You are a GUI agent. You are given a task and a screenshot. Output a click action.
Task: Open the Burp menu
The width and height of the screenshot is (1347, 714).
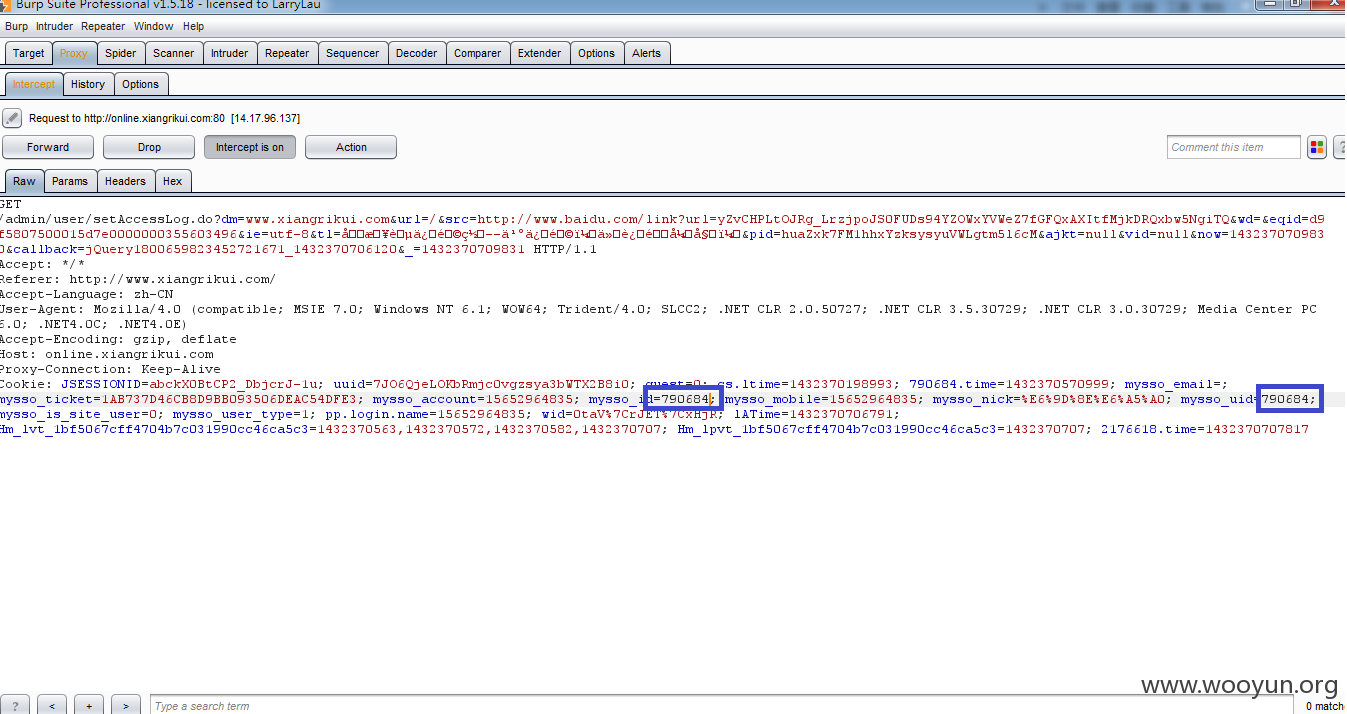coord(17,26)
